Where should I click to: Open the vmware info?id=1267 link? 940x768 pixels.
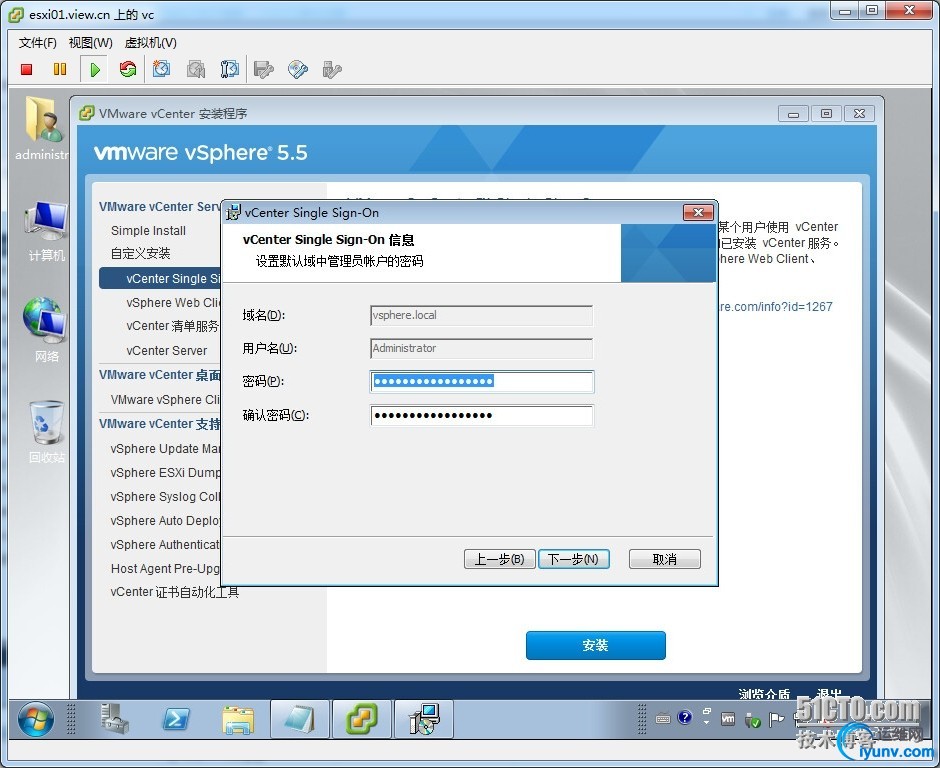(x=775, y=307)
